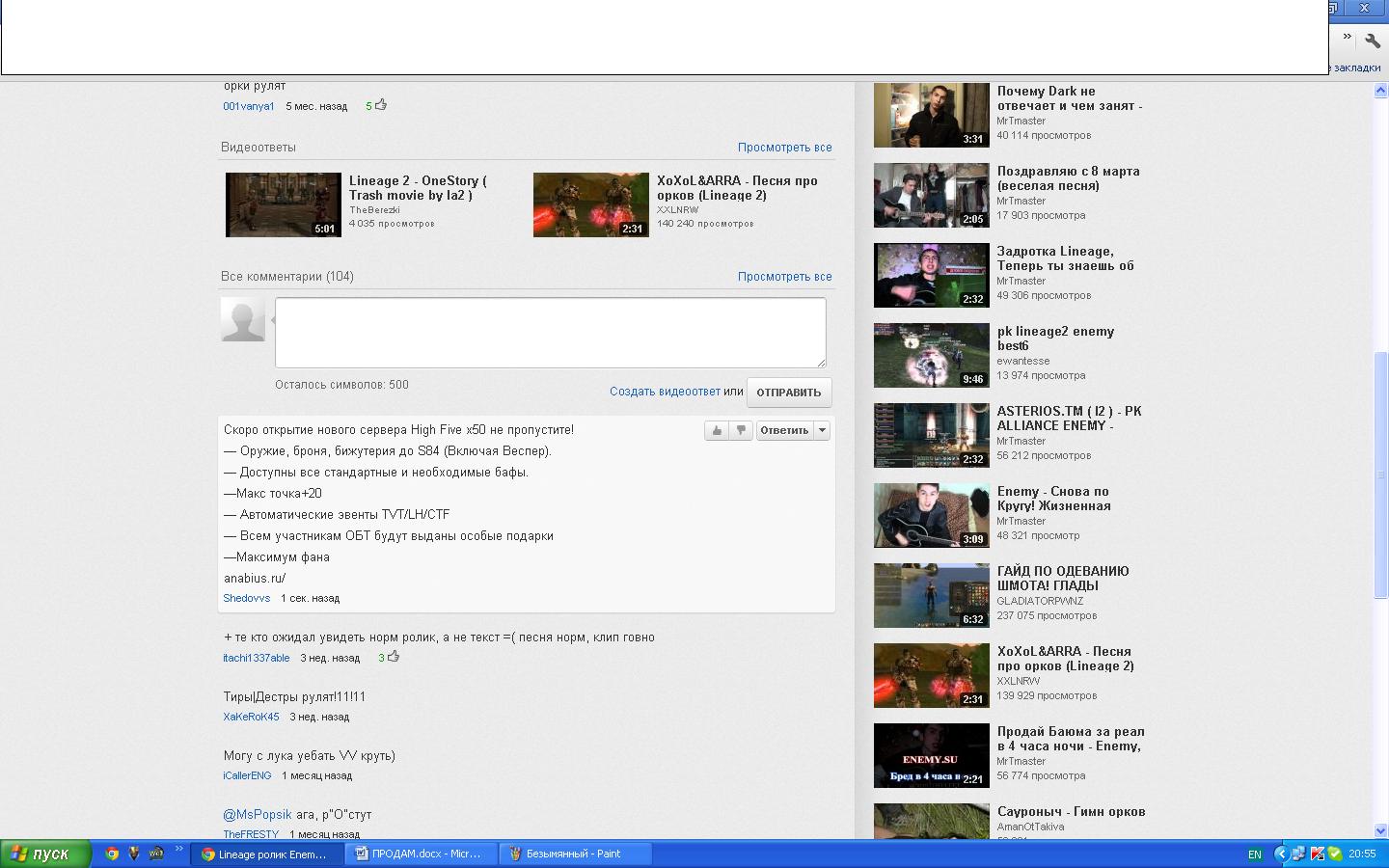Visit Shedovvs user profile
The height and width of the screenshot is (868, 1389).
[247, 598]
